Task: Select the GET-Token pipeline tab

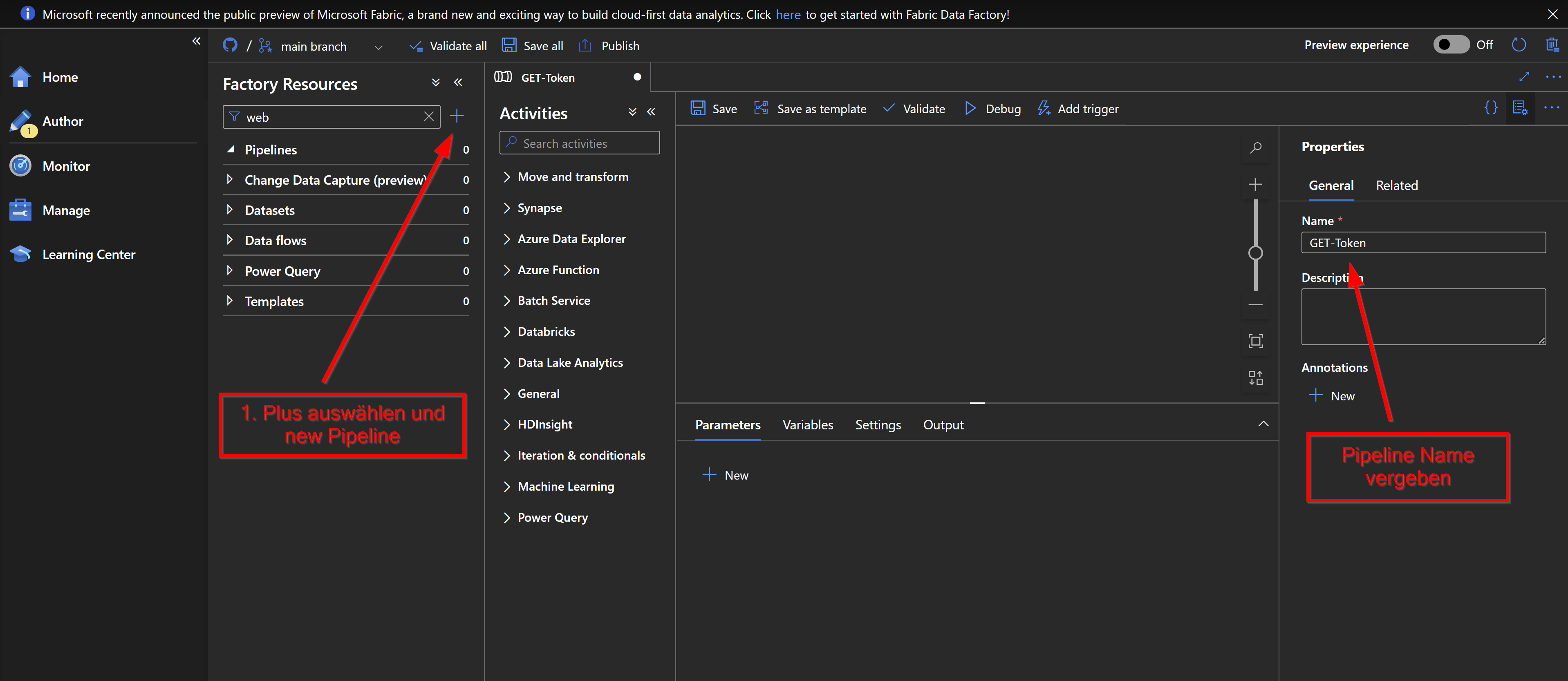Action: point(567,77)
